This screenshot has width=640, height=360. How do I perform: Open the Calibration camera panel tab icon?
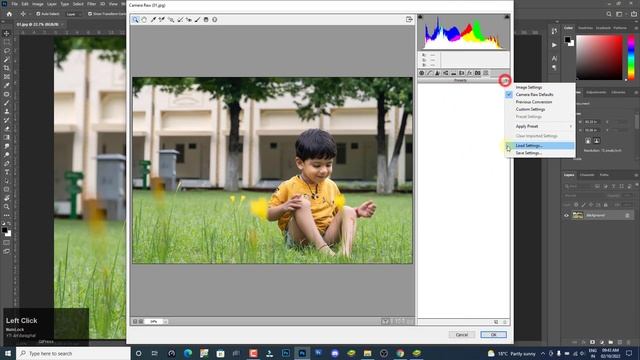(477, 73)
